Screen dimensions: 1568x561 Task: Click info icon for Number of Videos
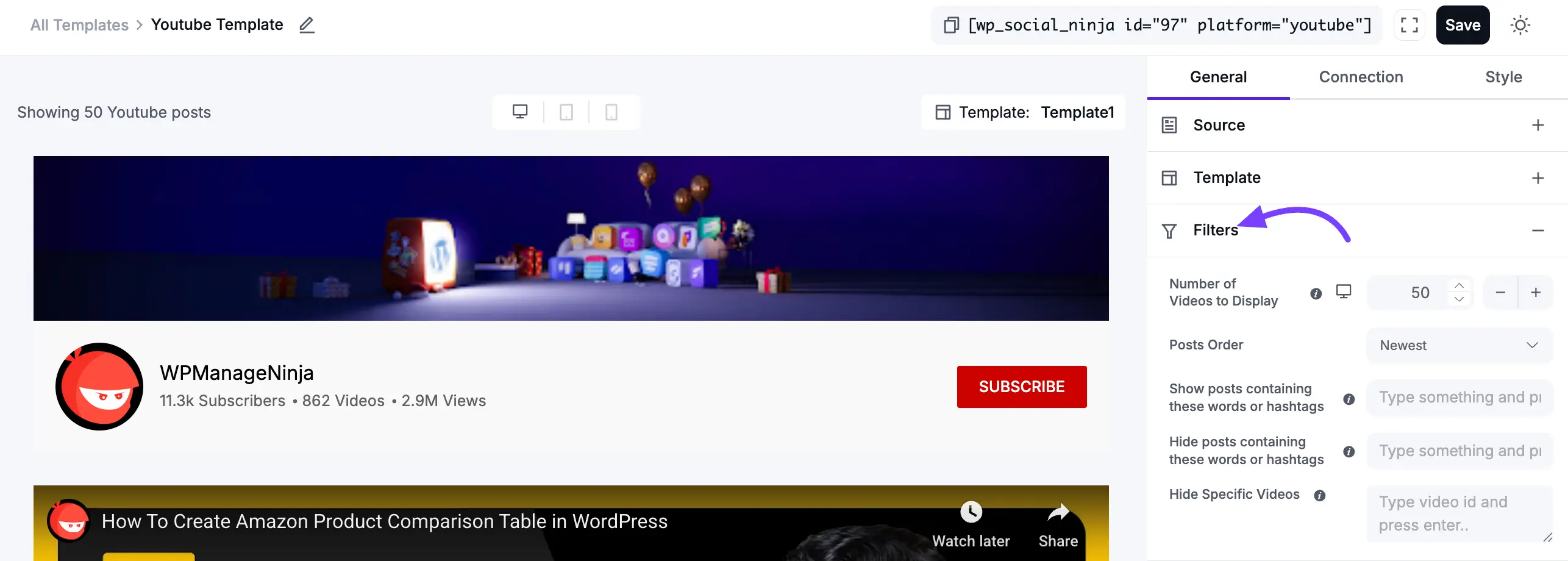[x=1316, y=293]
